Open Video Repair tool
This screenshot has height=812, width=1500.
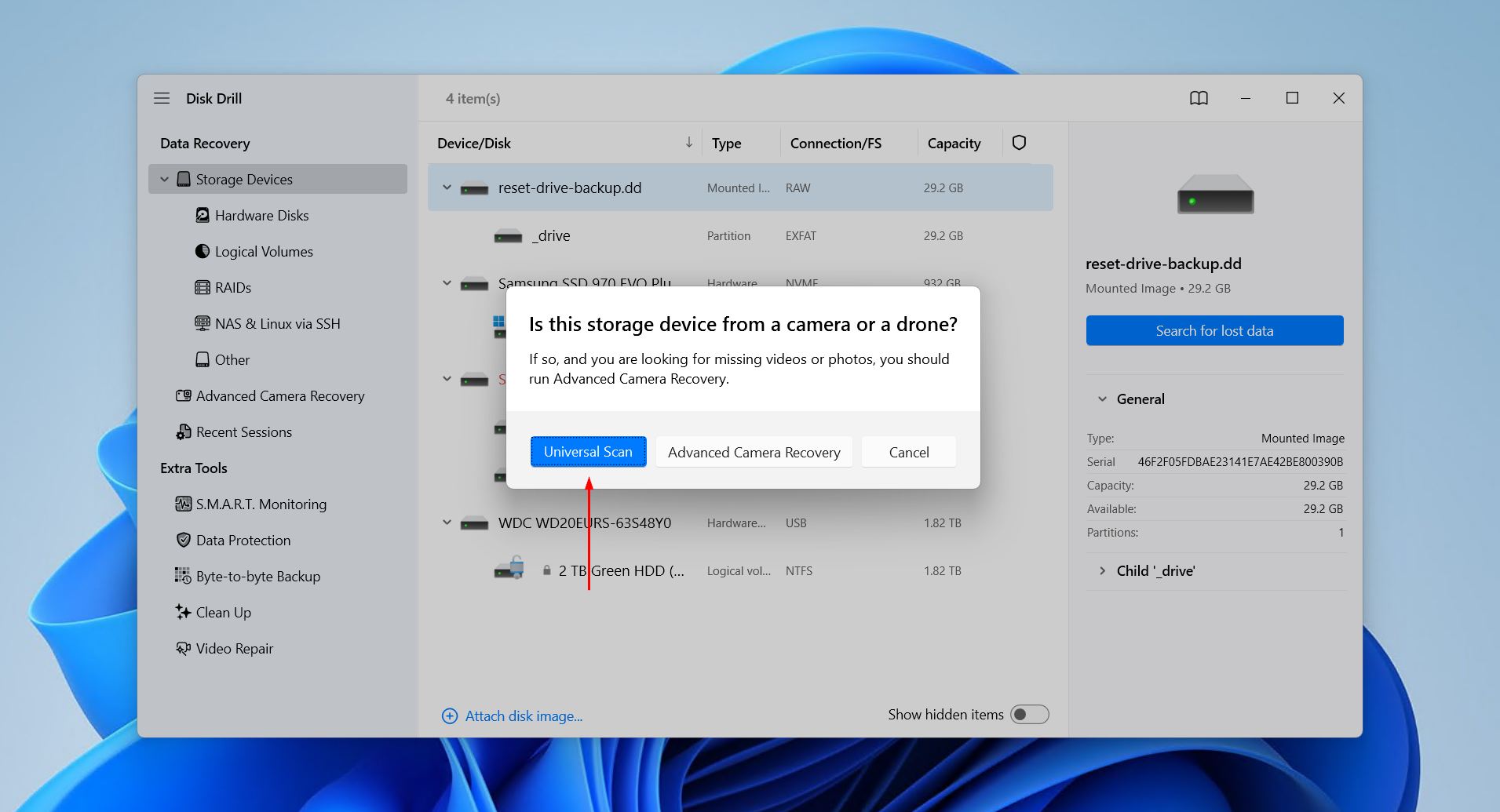point(235,648)
